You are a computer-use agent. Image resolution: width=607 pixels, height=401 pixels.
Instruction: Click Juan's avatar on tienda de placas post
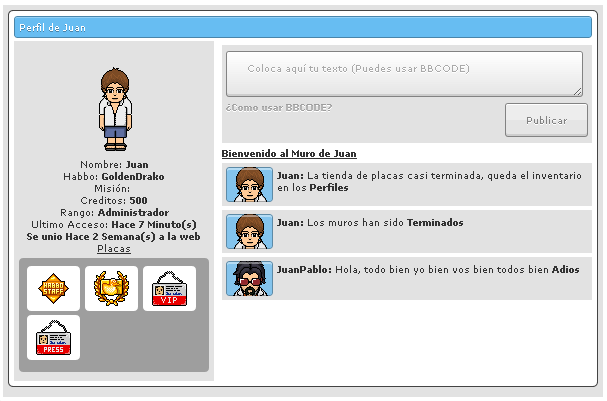click(249, 185)
